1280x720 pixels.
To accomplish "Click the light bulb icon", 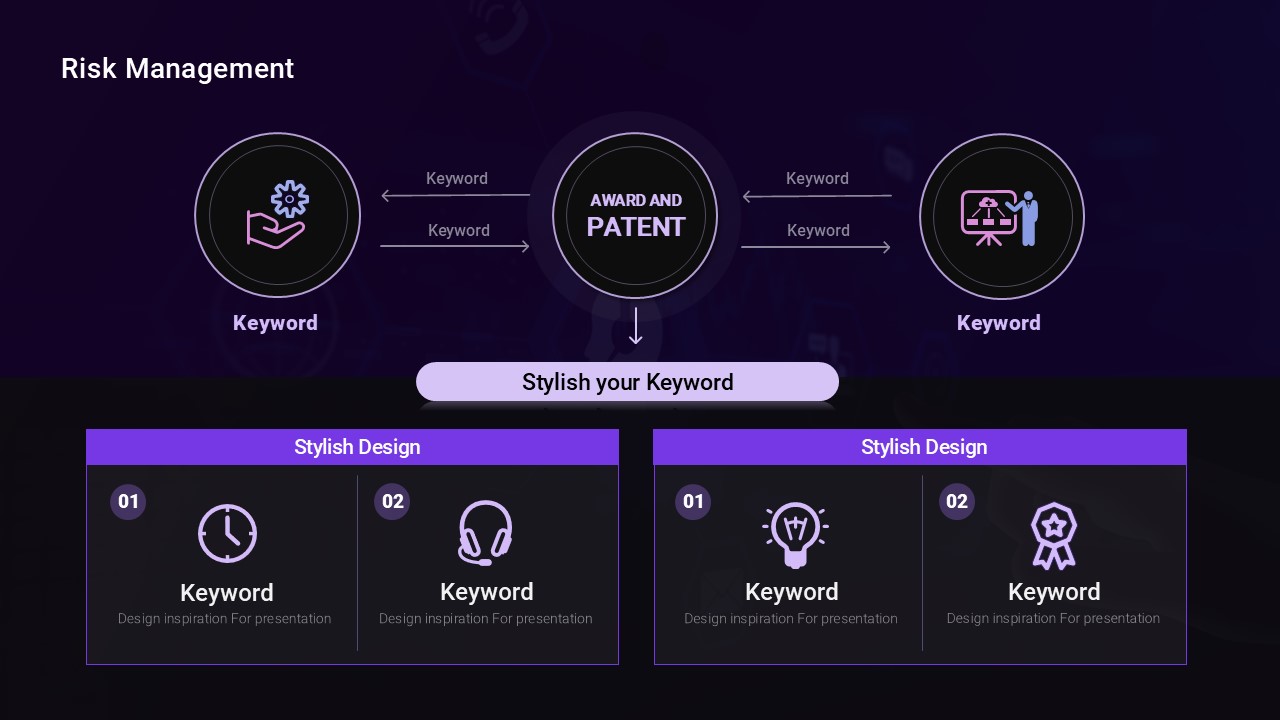I will click(x=795, y=534).
